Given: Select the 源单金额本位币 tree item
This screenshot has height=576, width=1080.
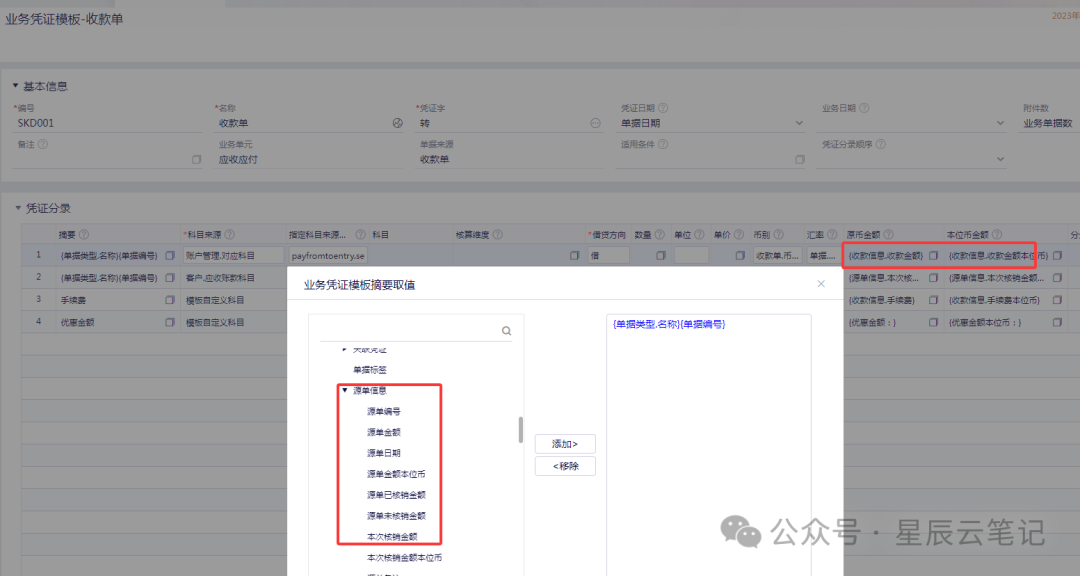Looking at the screenshot, I should pos(396,474).
